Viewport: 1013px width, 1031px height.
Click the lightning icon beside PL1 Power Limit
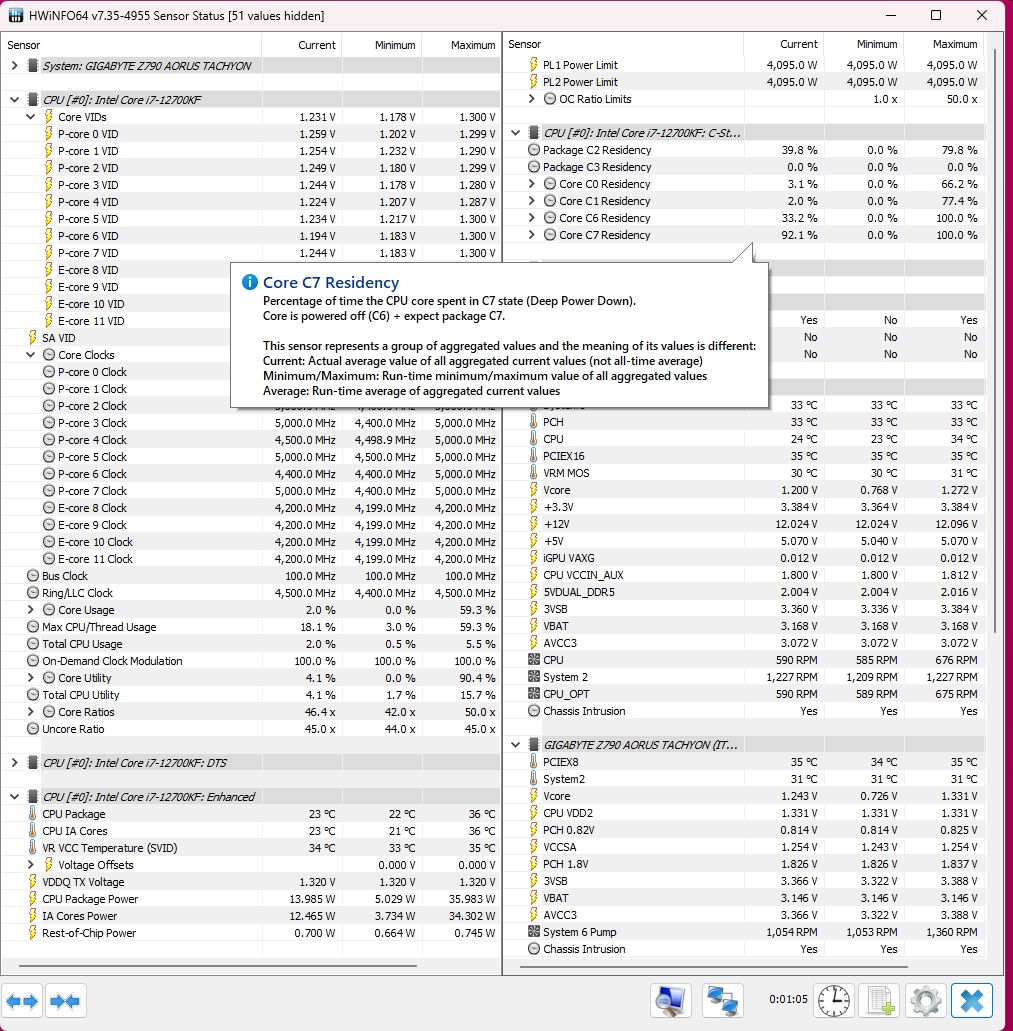pos(534,64)
